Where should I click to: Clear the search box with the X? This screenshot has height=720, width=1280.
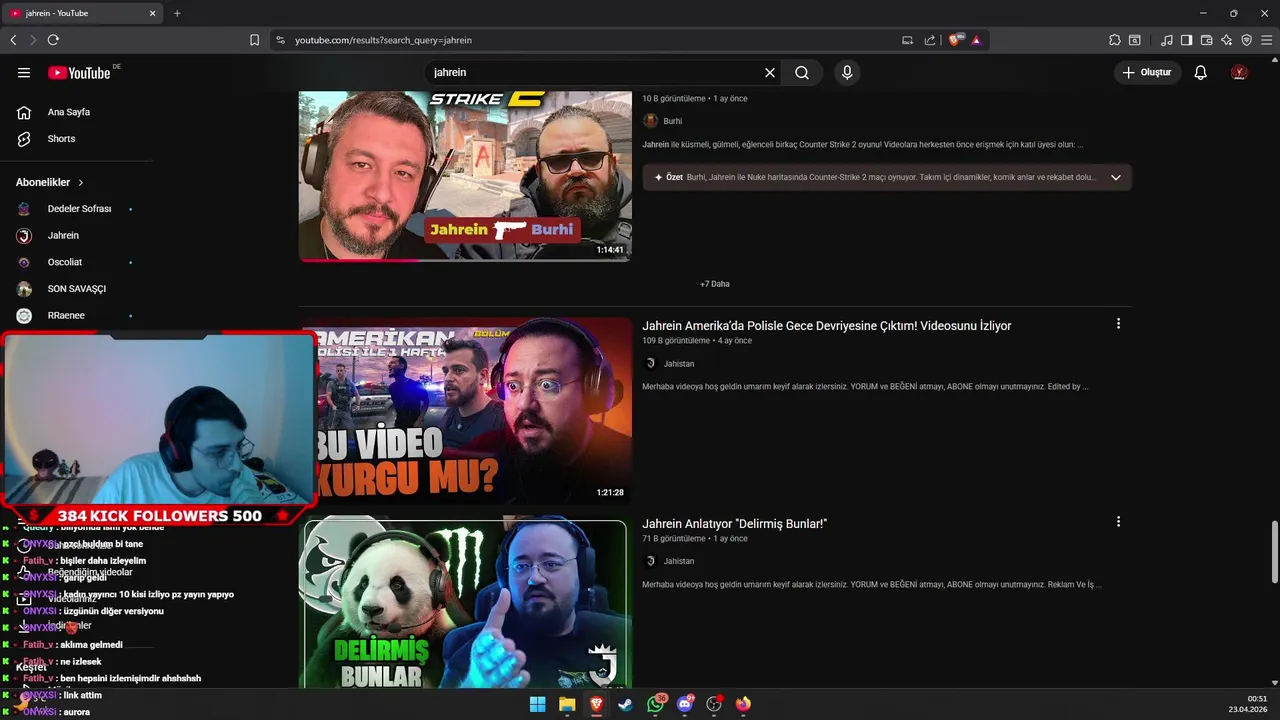770,72
